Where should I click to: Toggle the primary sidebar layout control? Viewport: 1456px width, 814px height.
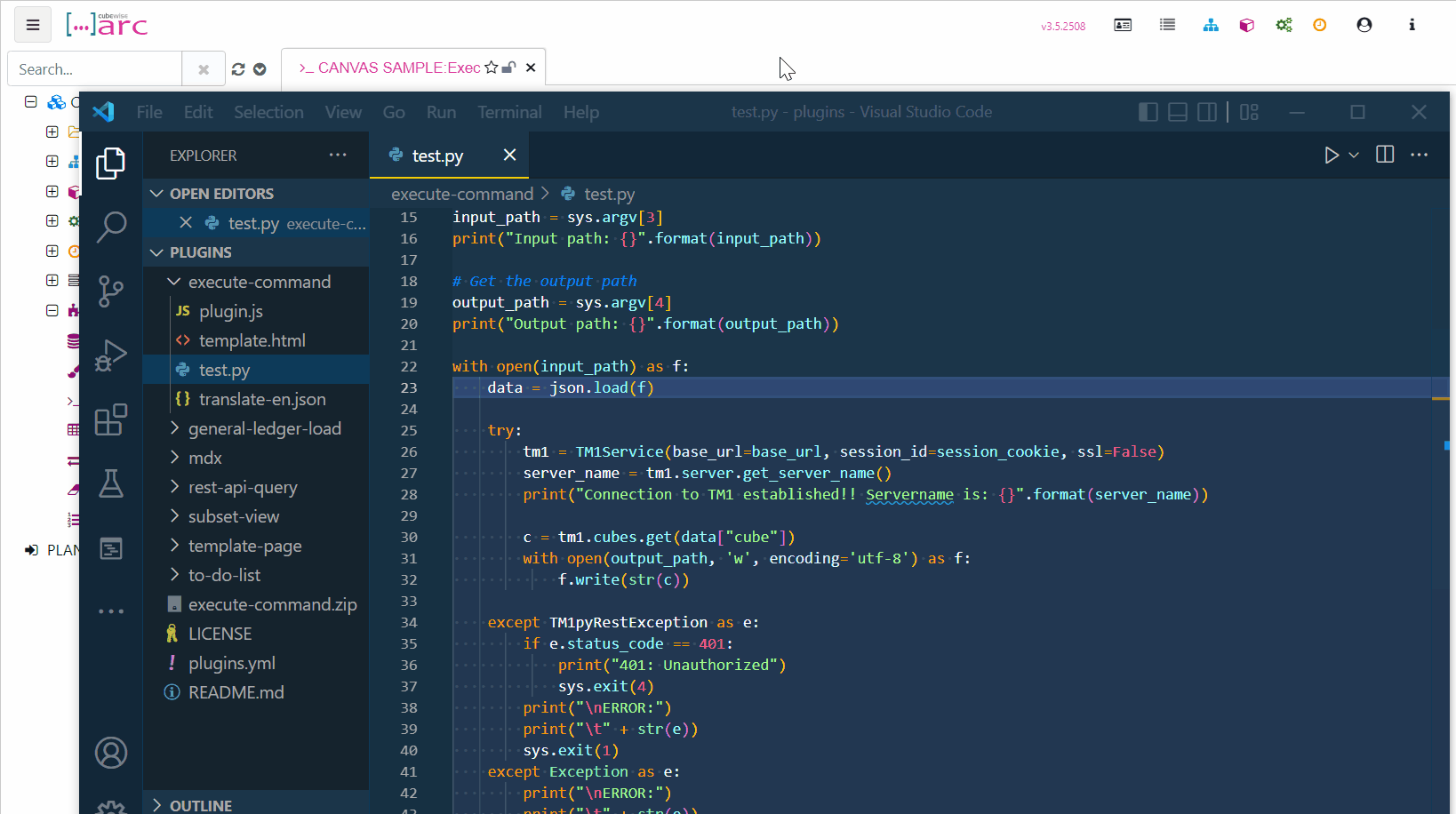(x=1148, y=112)
